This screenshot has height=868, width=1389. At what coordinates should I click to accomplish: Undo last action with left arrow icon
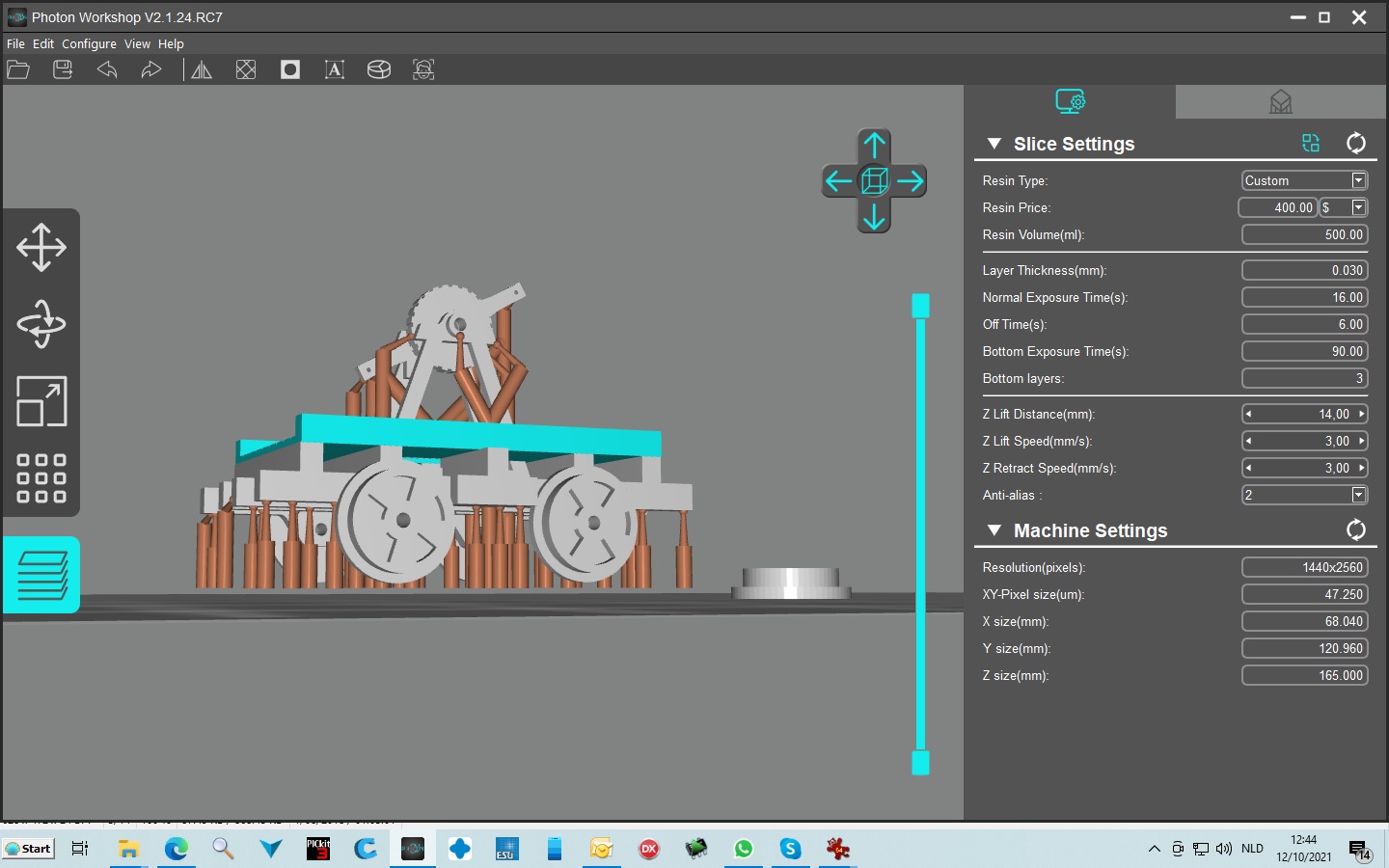(x=107, y=69)
